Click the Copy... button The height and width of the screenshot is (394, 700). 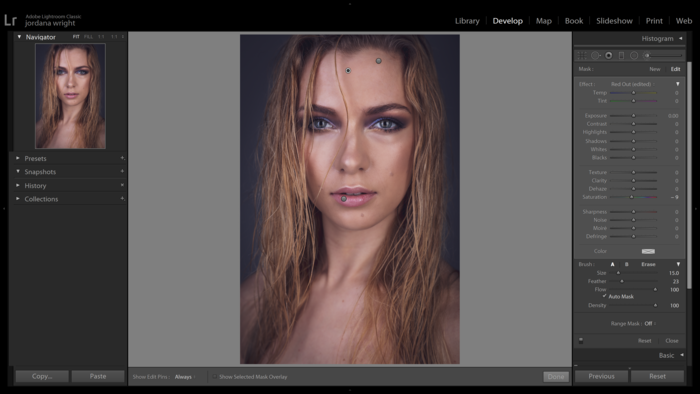coord(42,376)
